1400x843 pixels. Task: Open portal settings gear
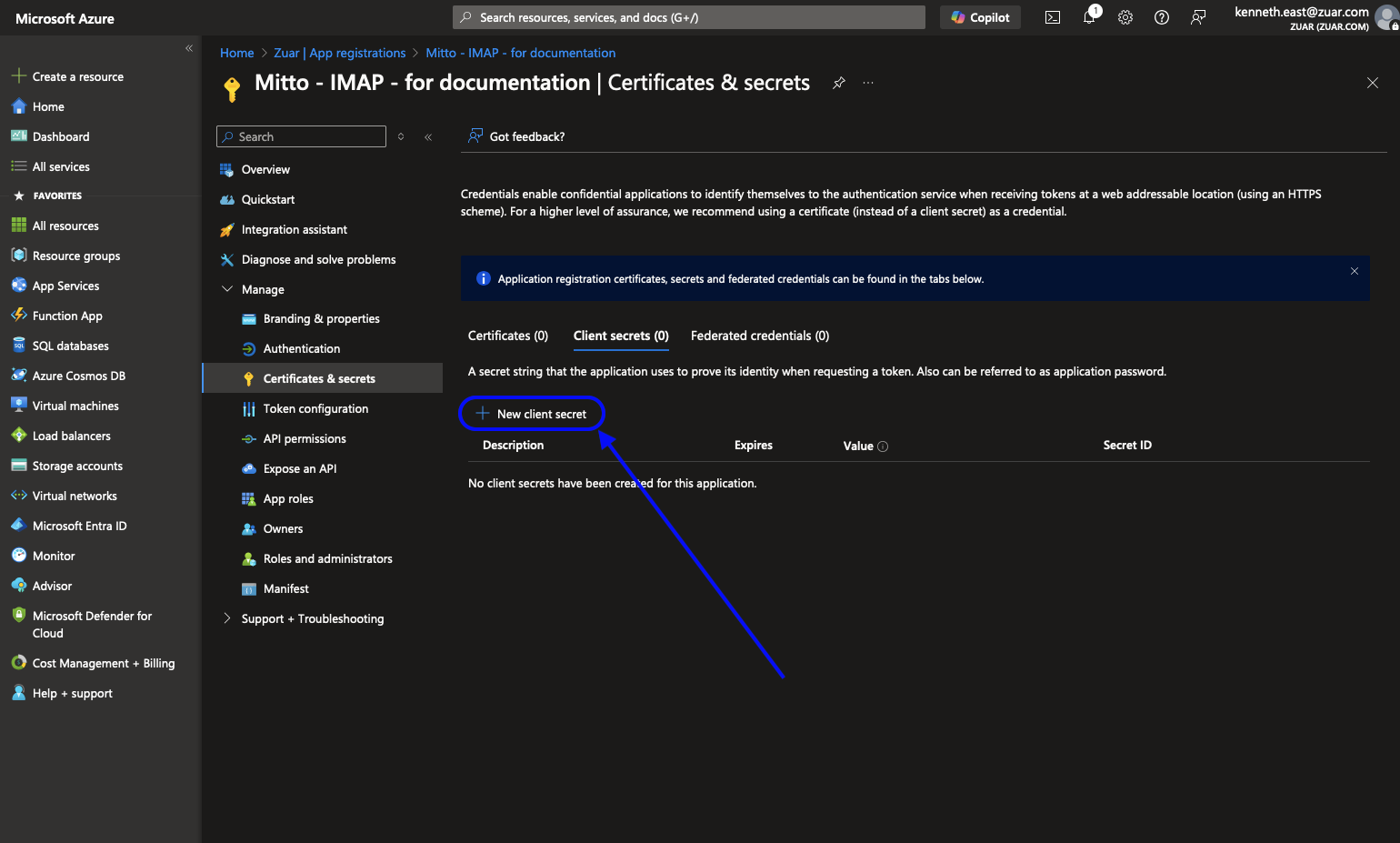tap(1125, 17)
